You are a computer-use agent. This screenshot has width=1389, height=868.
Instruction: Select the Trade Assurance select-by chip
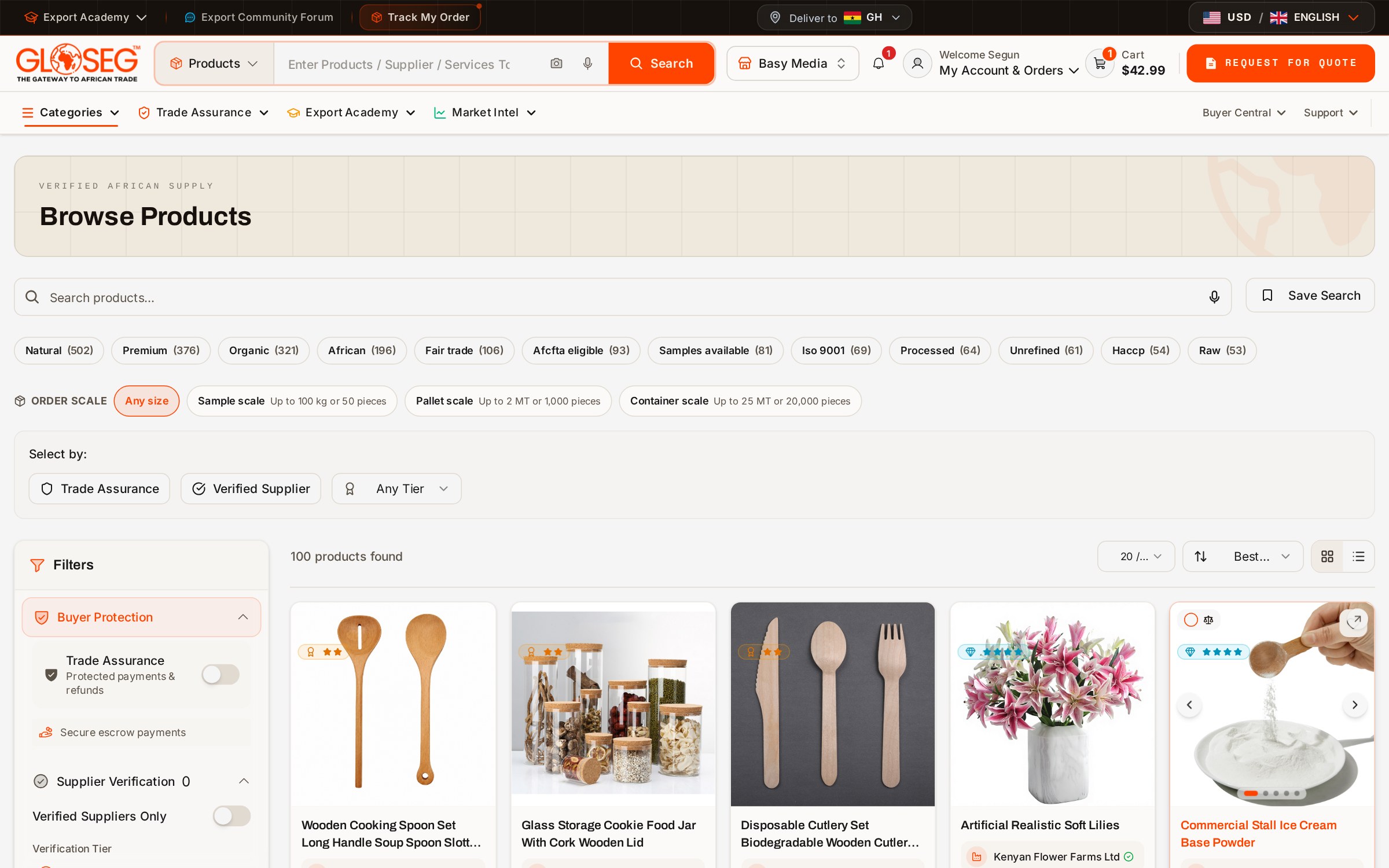point(100,489)
